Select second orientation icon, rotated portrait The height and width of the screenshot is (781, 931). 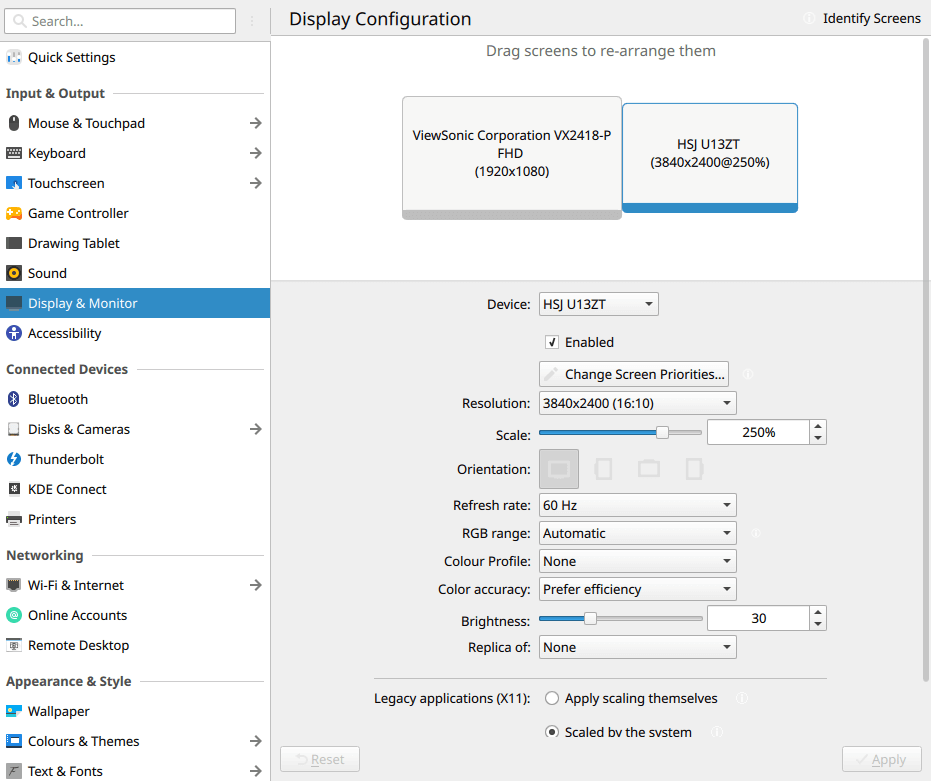coord(603,469)
